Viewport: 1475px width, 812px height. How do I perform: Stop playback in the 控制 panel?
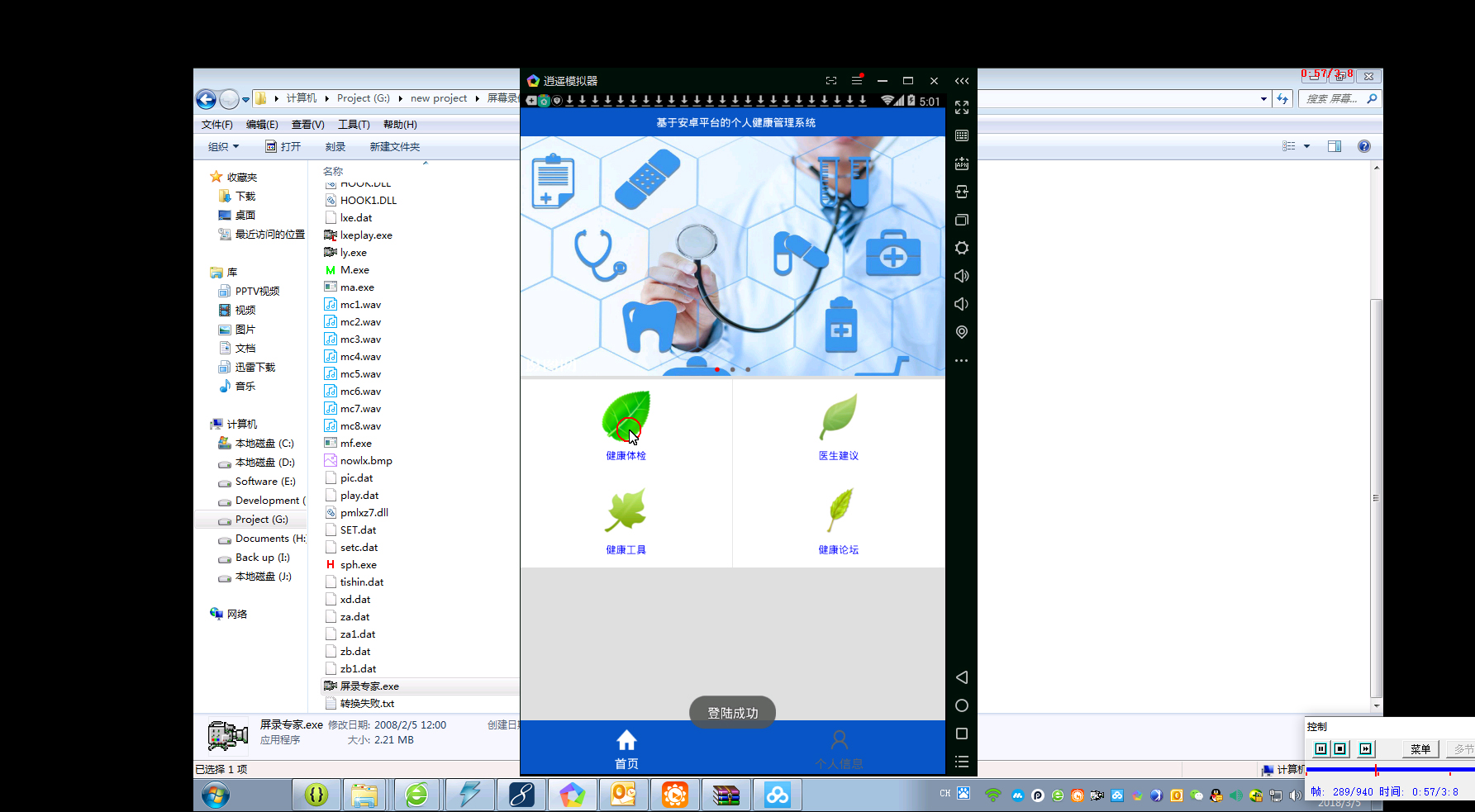1340,748
